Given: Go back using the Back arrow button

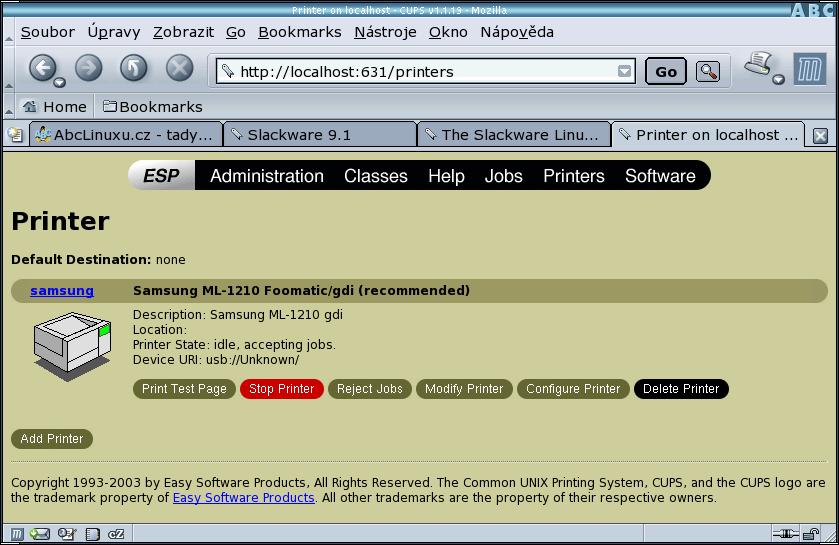Looking at the screenshot, I should coord(42,68).
